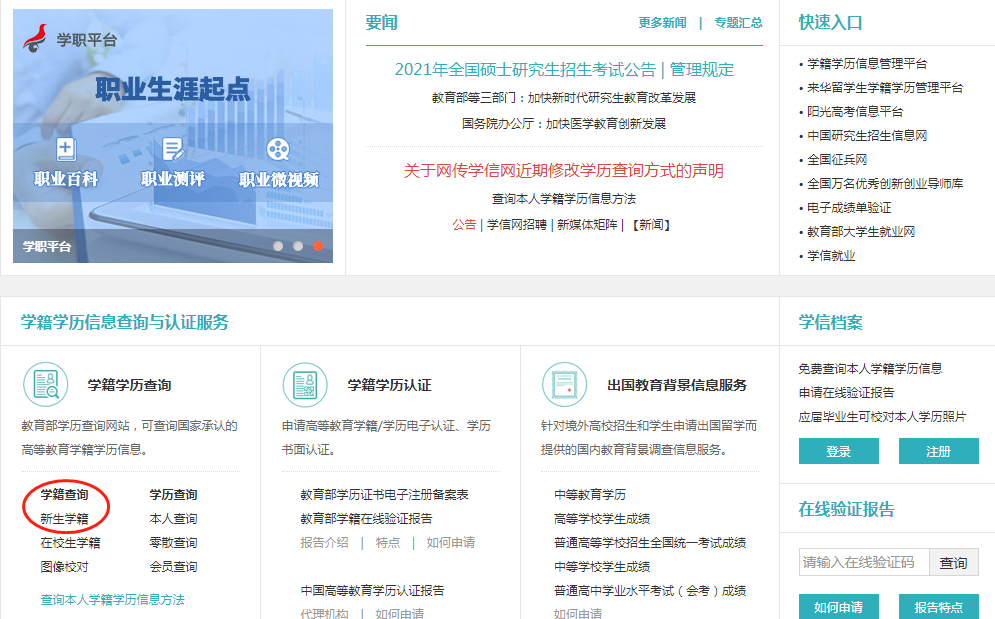This screenshot has height=619, width=995.
Task: Open 报告介绍 link
Action: pos(324,543)
